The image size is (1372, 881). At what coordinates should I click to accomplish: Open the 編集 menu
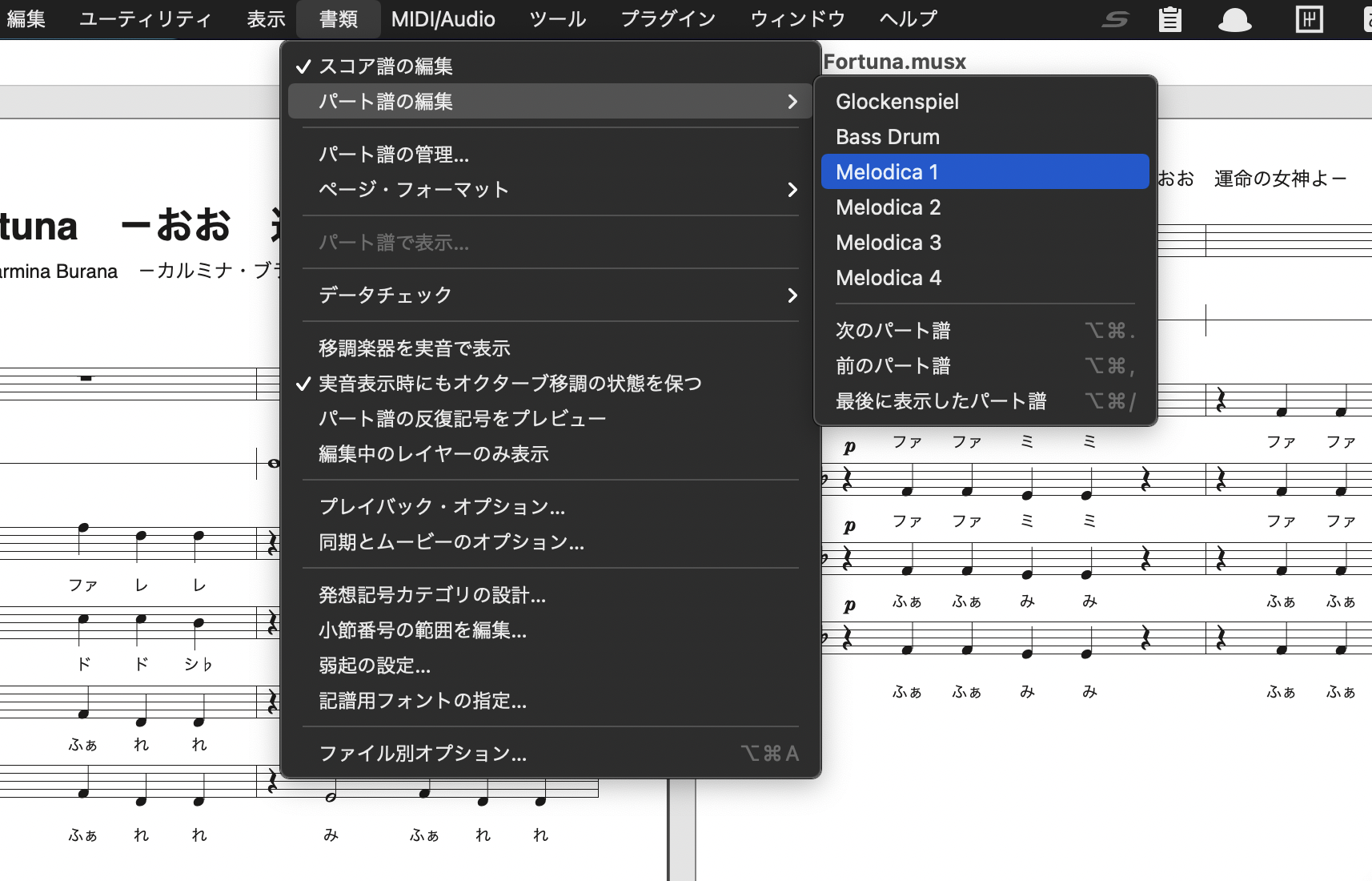point(26,19)
